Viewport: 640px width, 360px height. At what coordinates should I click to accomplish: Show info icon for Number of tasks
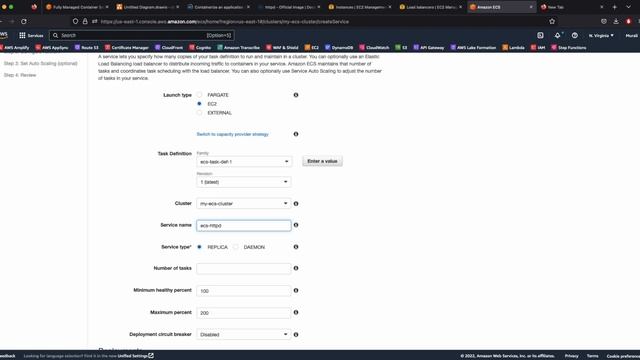coord(296,268)
